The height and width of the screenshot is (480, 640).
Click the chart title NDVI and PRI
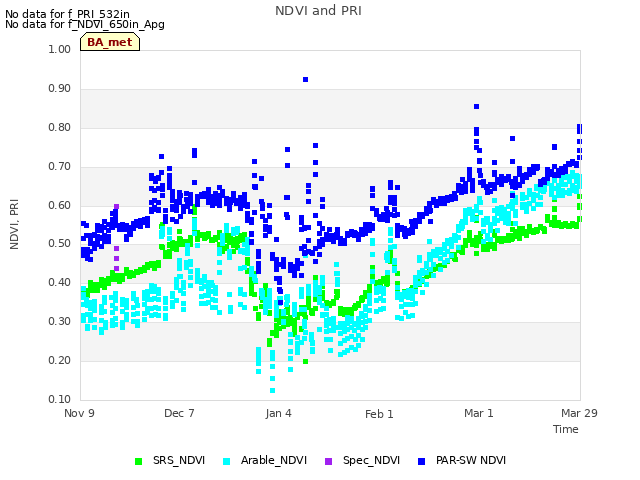click(318, 11)
